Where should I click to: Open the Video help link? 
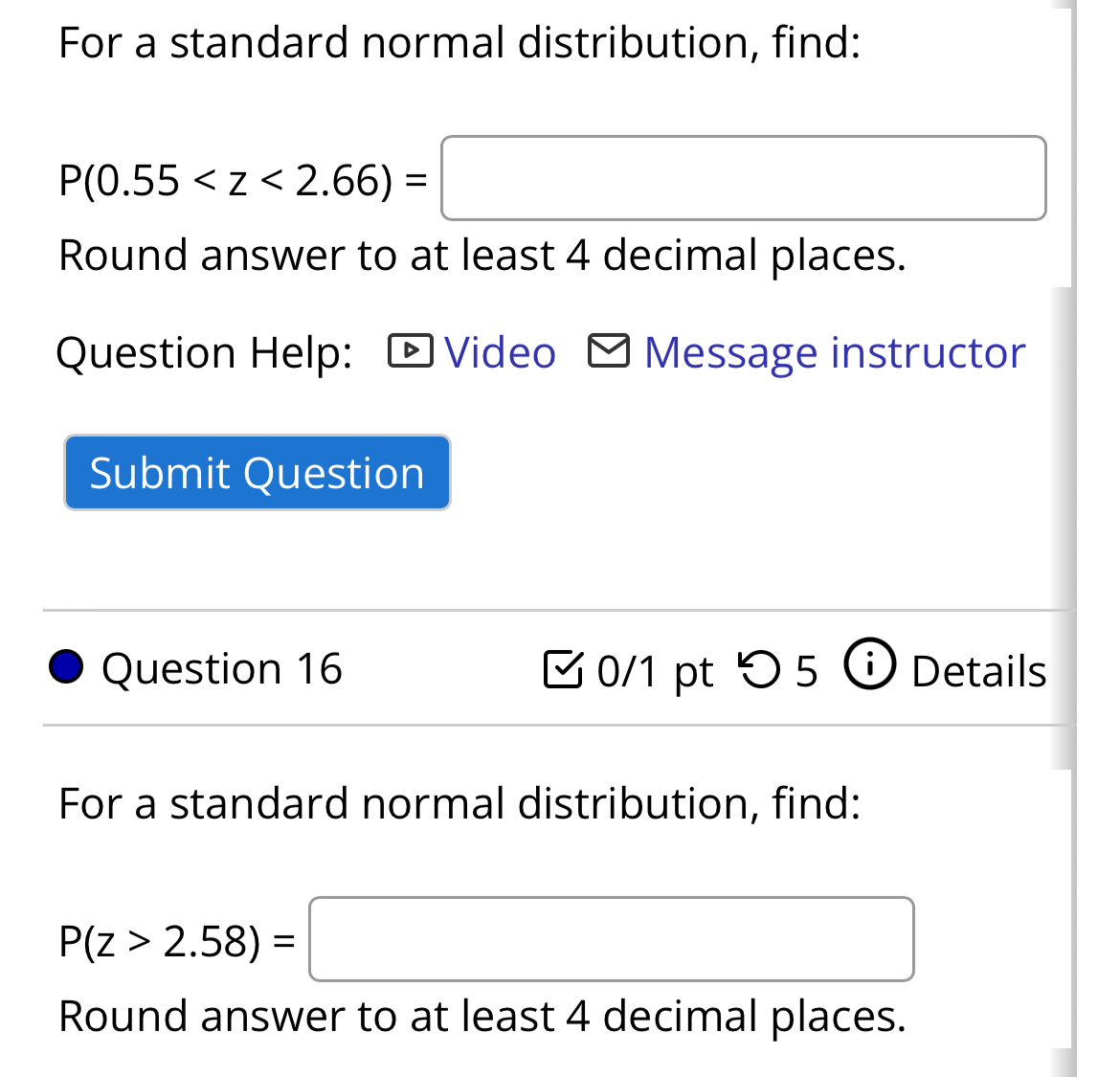(499, 351)
